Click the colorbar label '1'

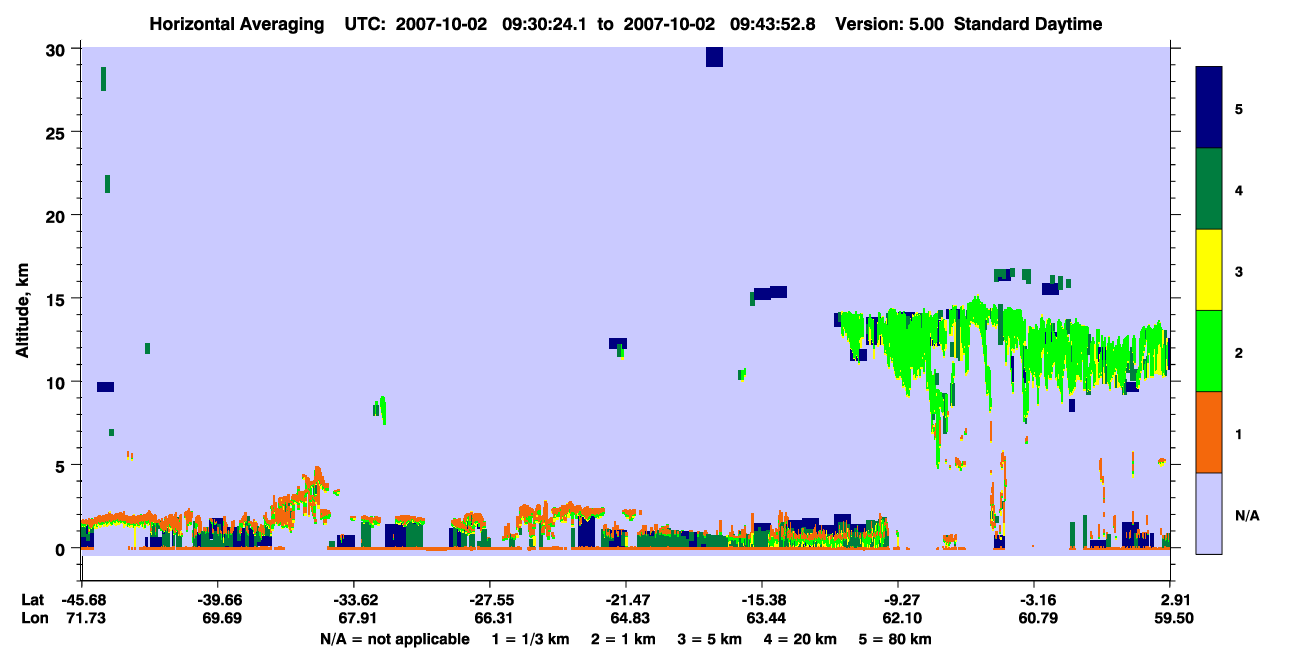pyautogui.click(x=1239, y=432)
